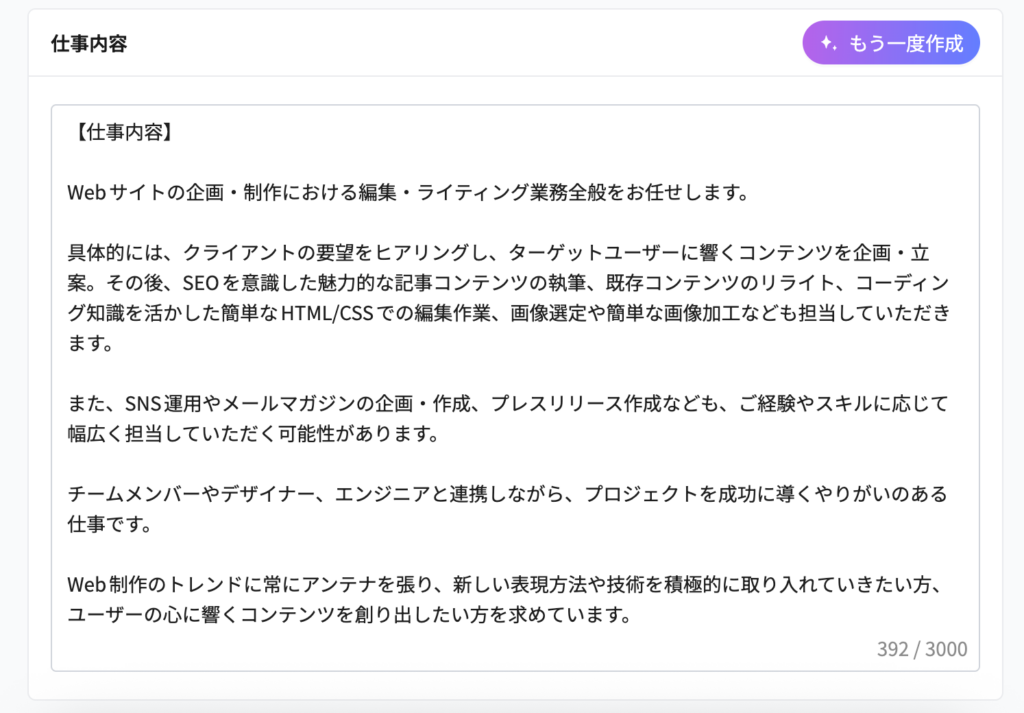Click the line starting with チームメンバーやデザイナー
1024x713 pixels.
(x=500, y=494)
